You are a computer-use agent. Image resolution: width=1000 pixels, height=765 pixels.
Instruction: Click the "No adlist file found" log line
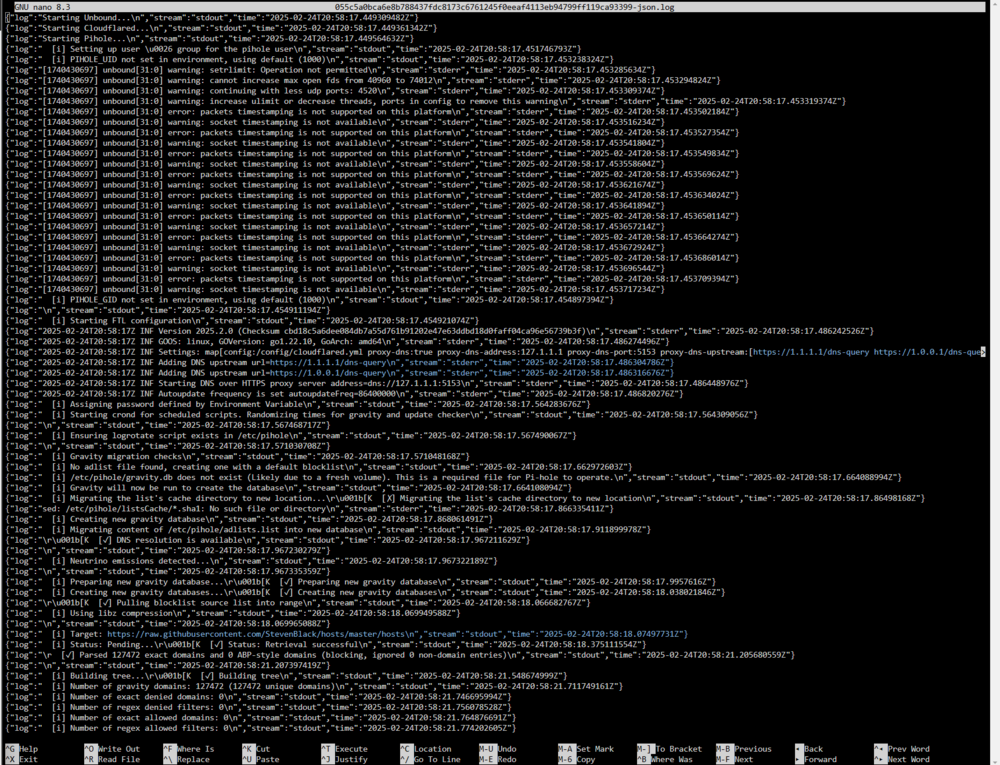coord(319,467)
